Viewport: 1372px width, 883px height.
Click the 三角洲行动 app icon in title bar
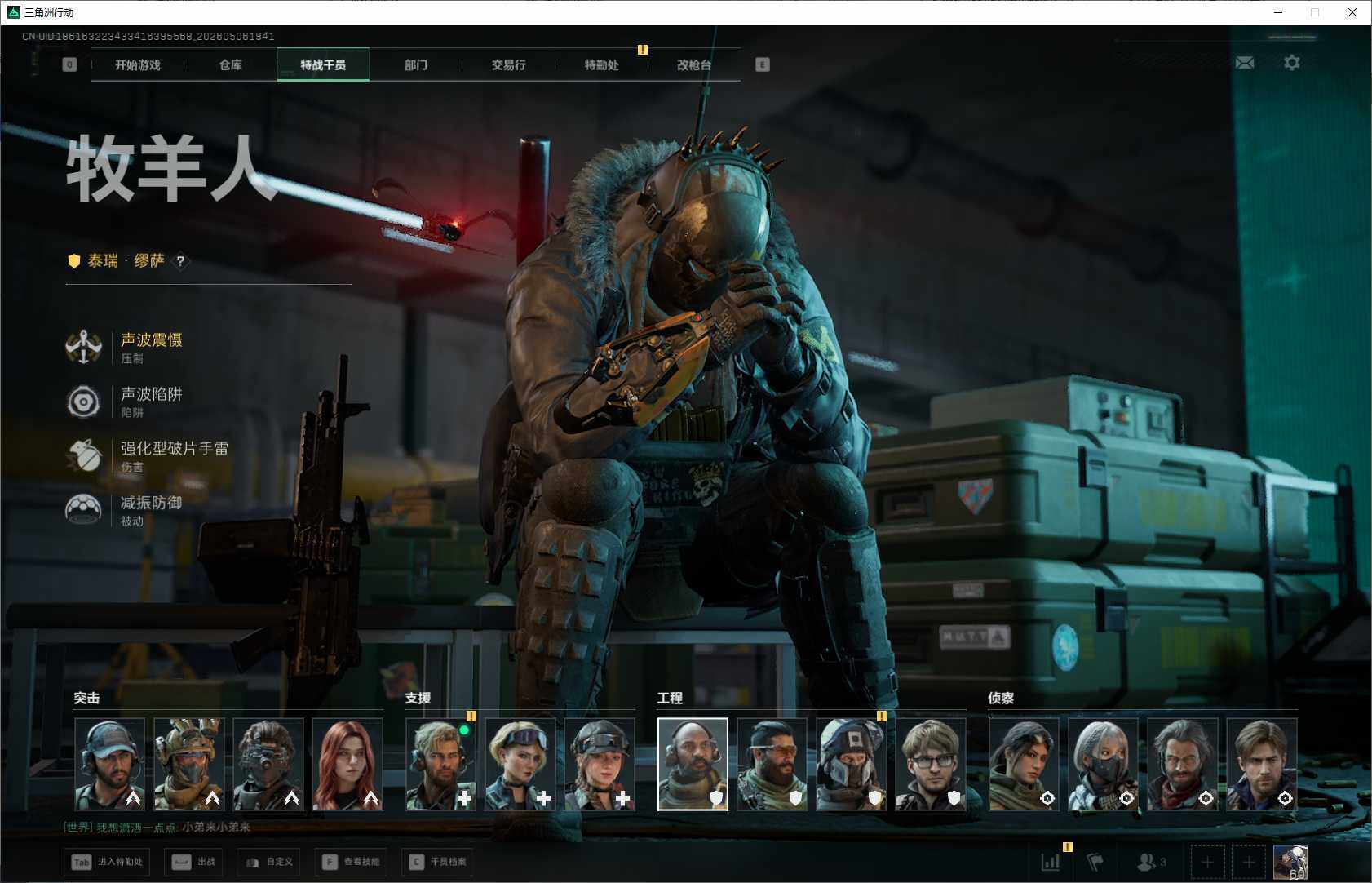tap(13, 12)
